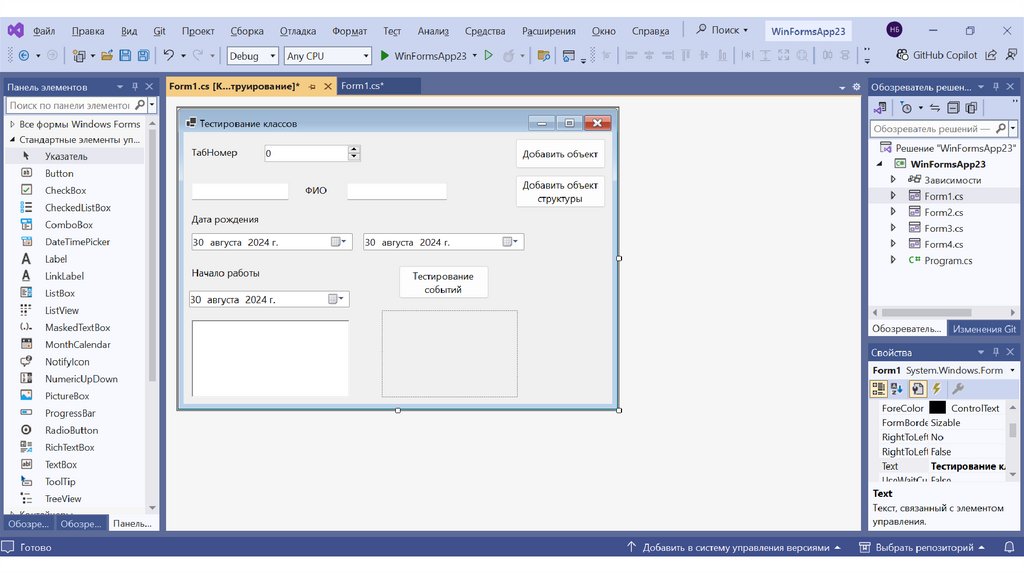Click the notifications bell in status bar
Screen dimensions: 1024x574
coord(1009,547)
